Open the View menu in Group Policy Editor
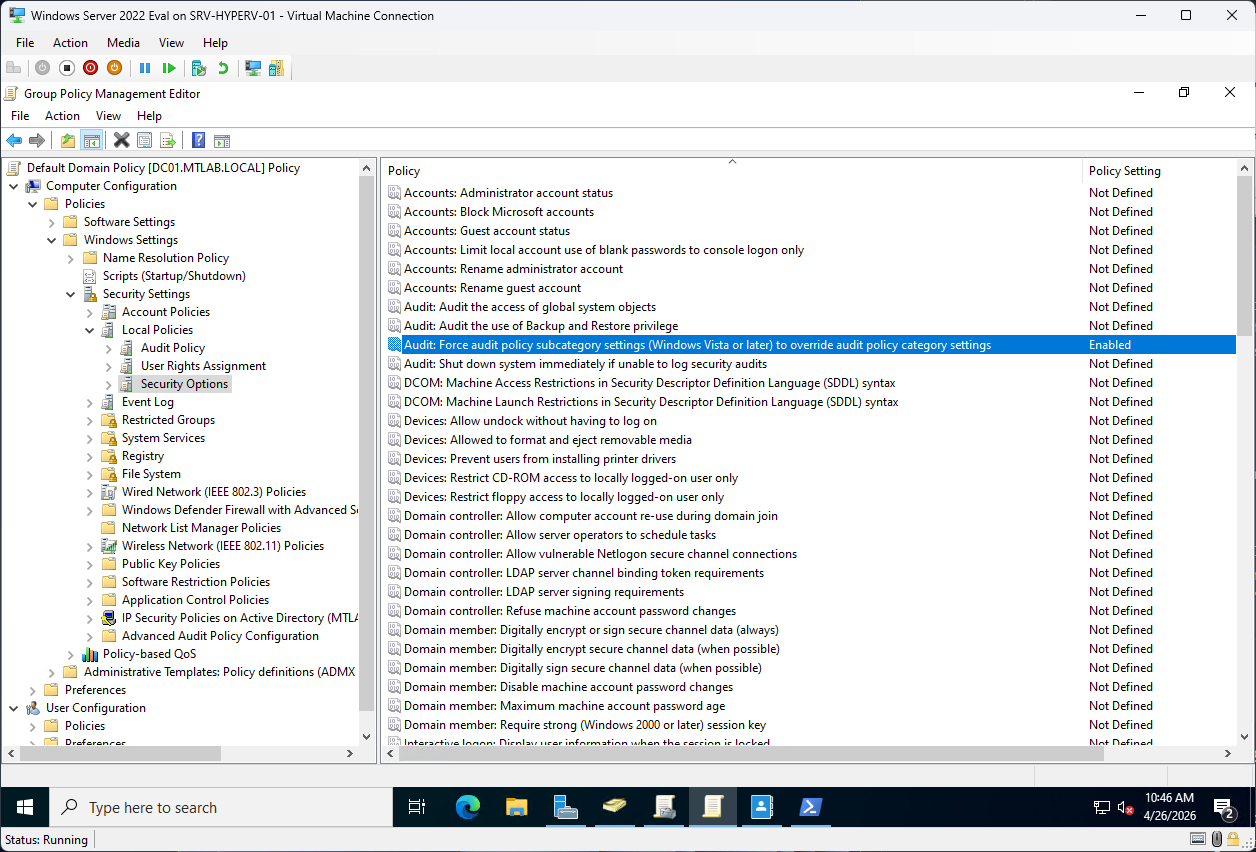Viewport: 1256px width, 852px height. 108,116
